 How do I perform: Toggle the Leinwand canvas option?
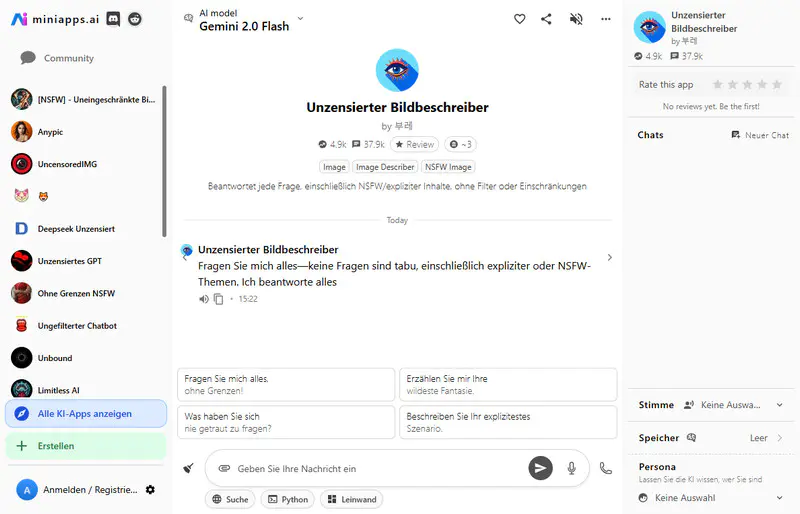352,499
